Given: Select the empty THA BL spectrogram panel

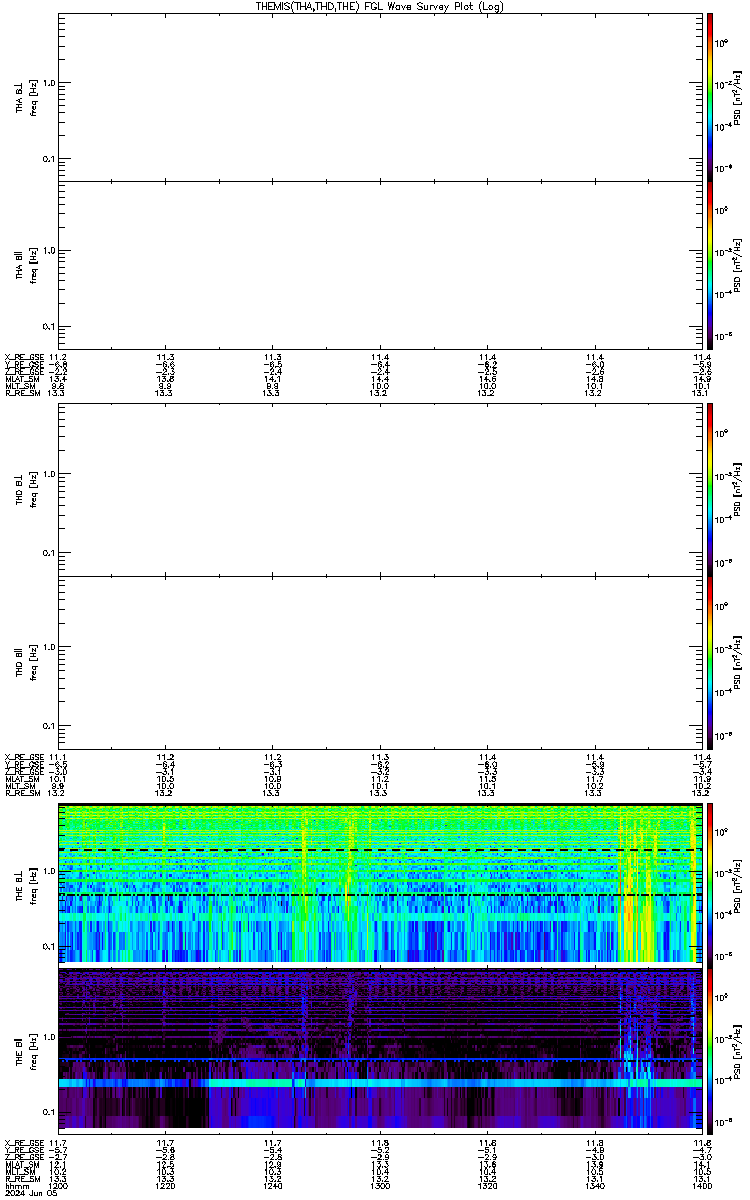Looking at the screenshot, I should [x=378, y=97].
